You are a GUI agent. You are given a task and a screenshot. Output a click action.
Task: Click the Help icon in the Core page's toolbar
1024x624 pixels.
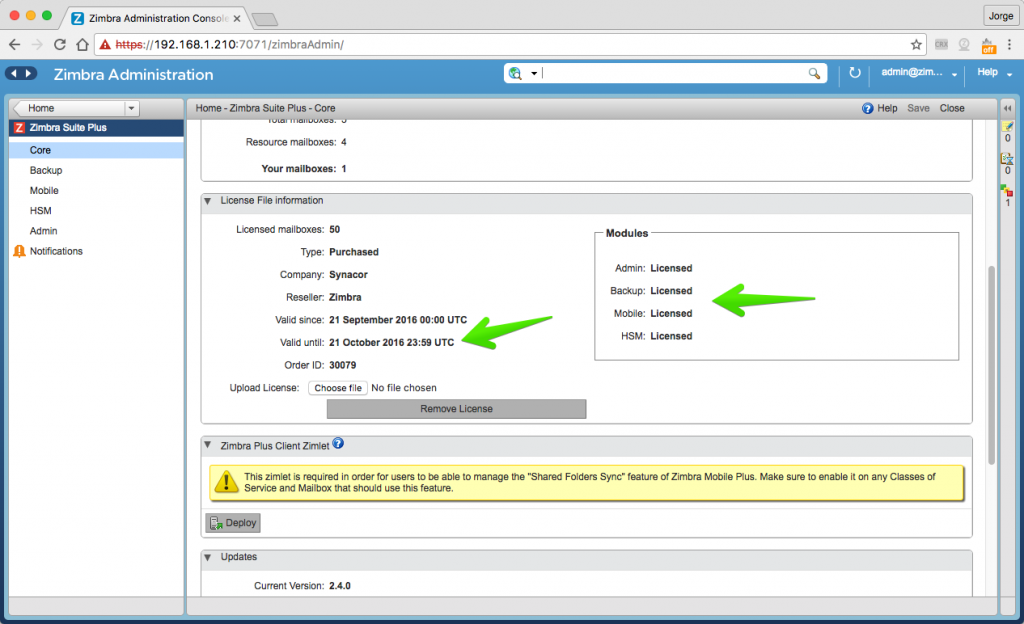pos(880,108)
